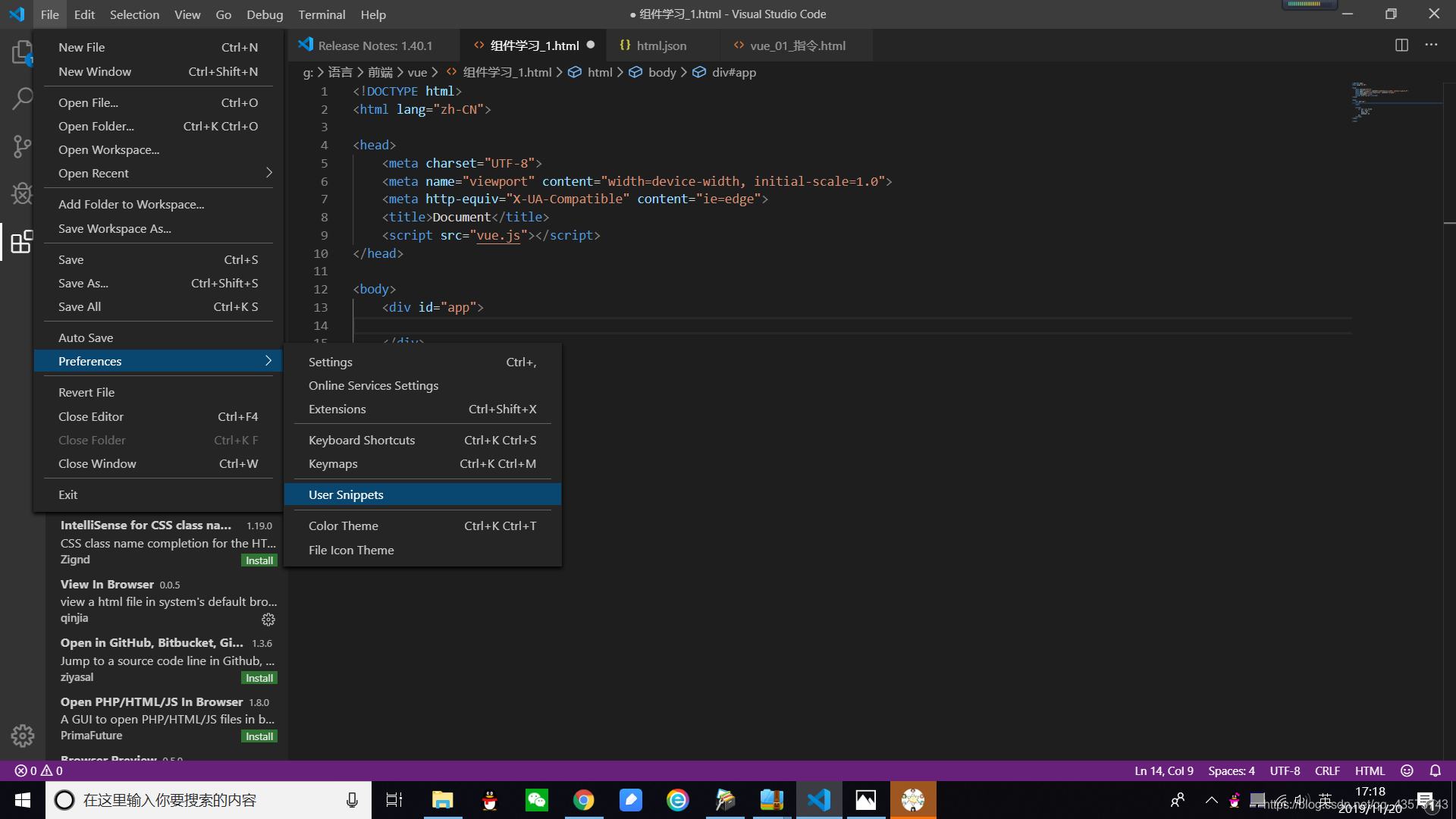1456x819 pixels.
Task: Open Windows Start menu
Action: coord(23,800)
